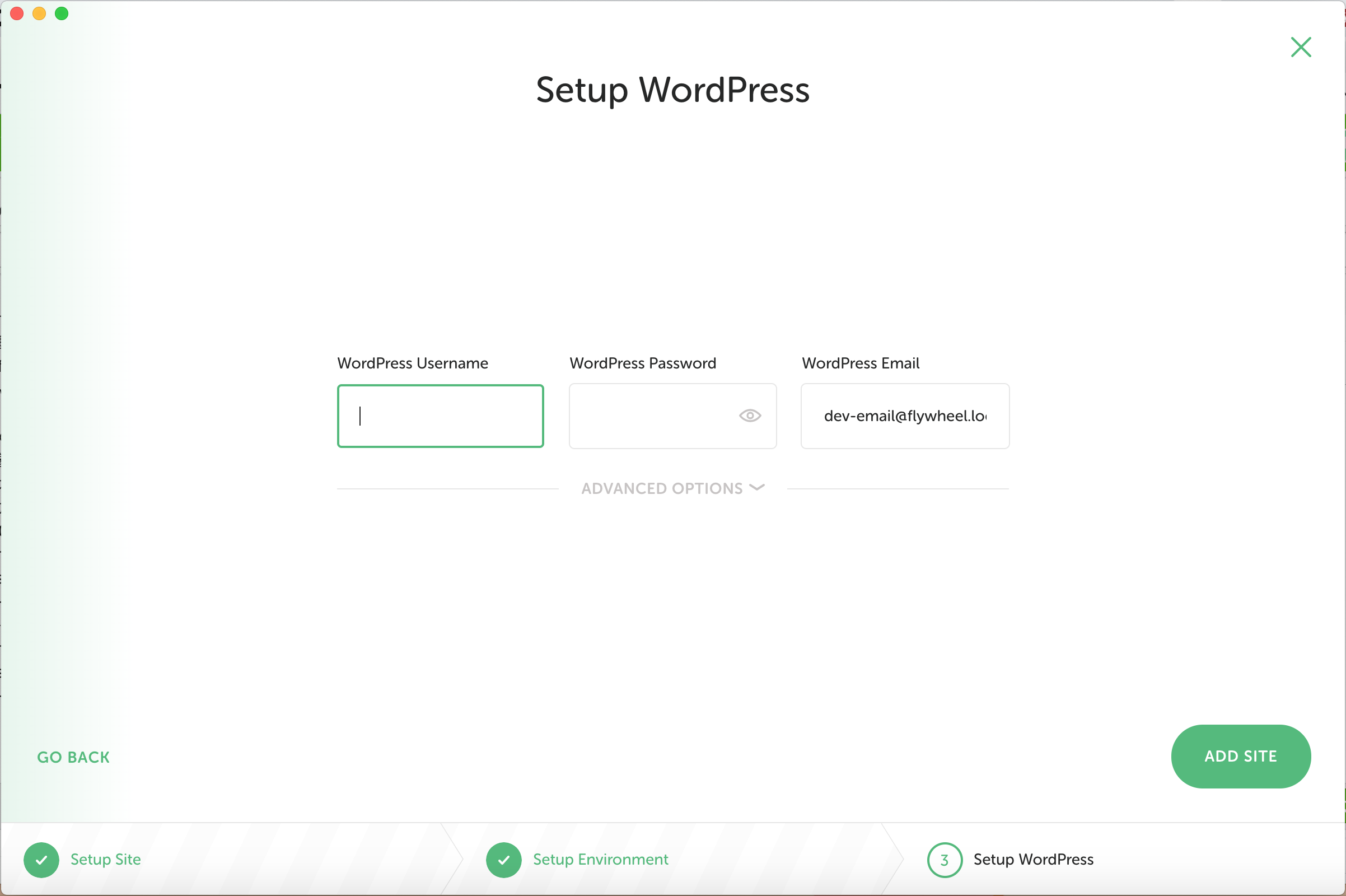Image resolution: width=1346 pixels, height=896 pixels.
Task: Click the red macOS close button
Action: point(17,13)
